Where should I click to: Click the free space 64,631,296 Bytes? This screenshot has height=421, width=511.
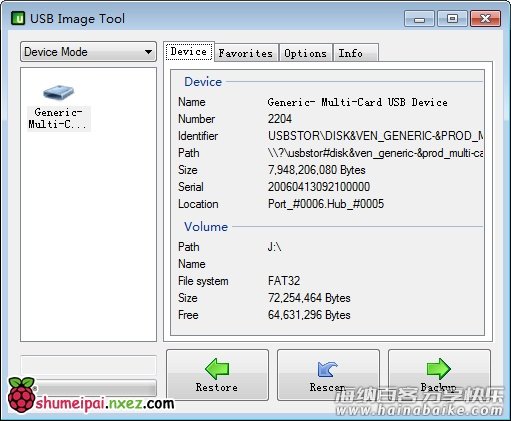[x=309, y=315]
